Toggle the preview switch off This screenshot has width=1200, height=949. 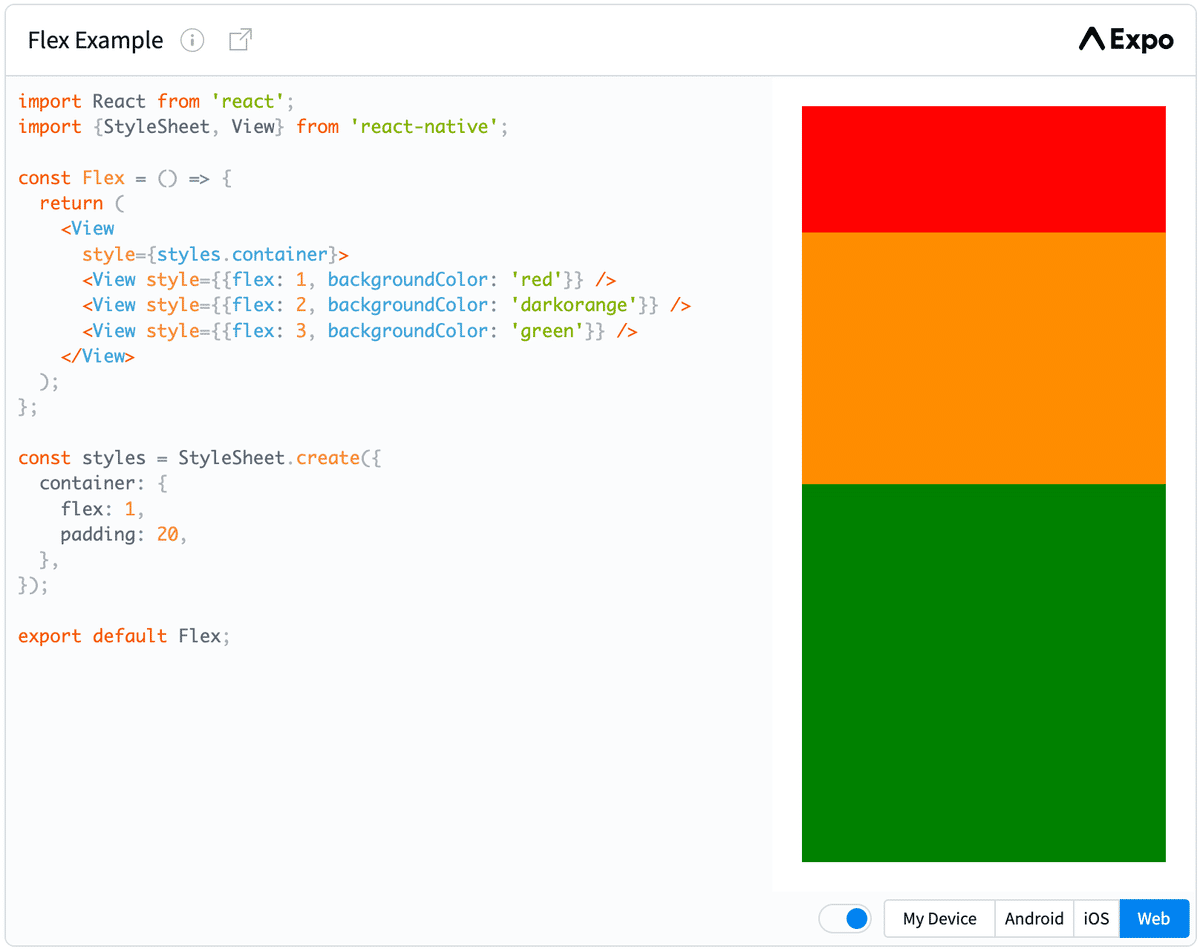[x=845, y=918]
